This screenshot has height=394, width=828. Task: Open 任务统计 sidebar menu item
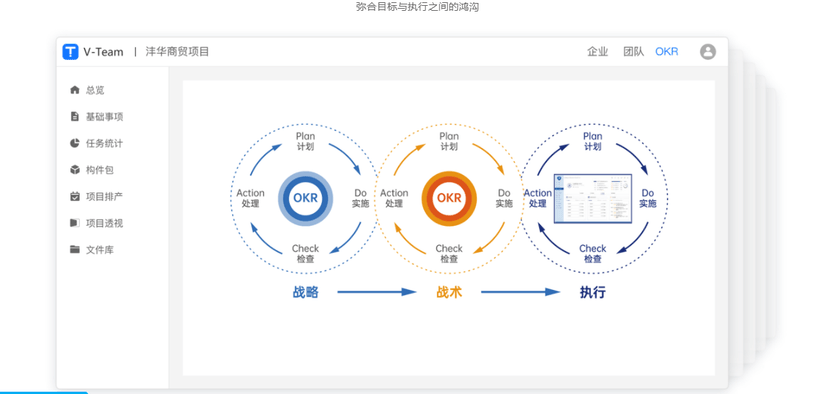(105, 143)
